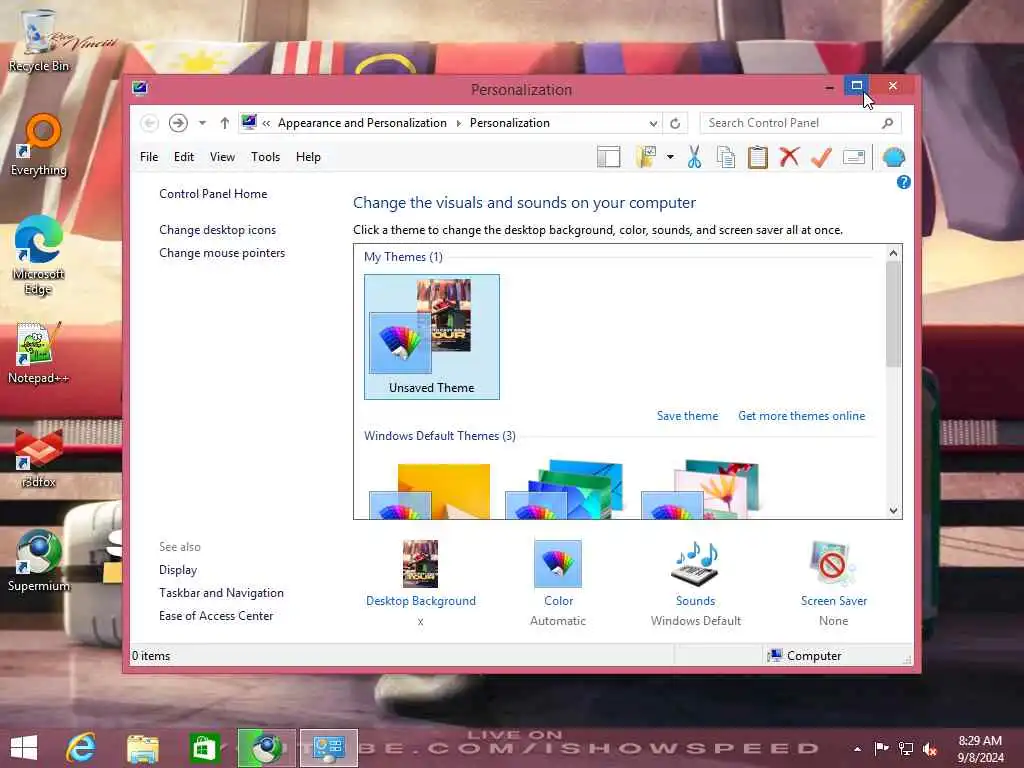The height and width of the screenshot is (768, 1024).
Task: Open Internet Explorer from taskbar
Action: [81, 748]
